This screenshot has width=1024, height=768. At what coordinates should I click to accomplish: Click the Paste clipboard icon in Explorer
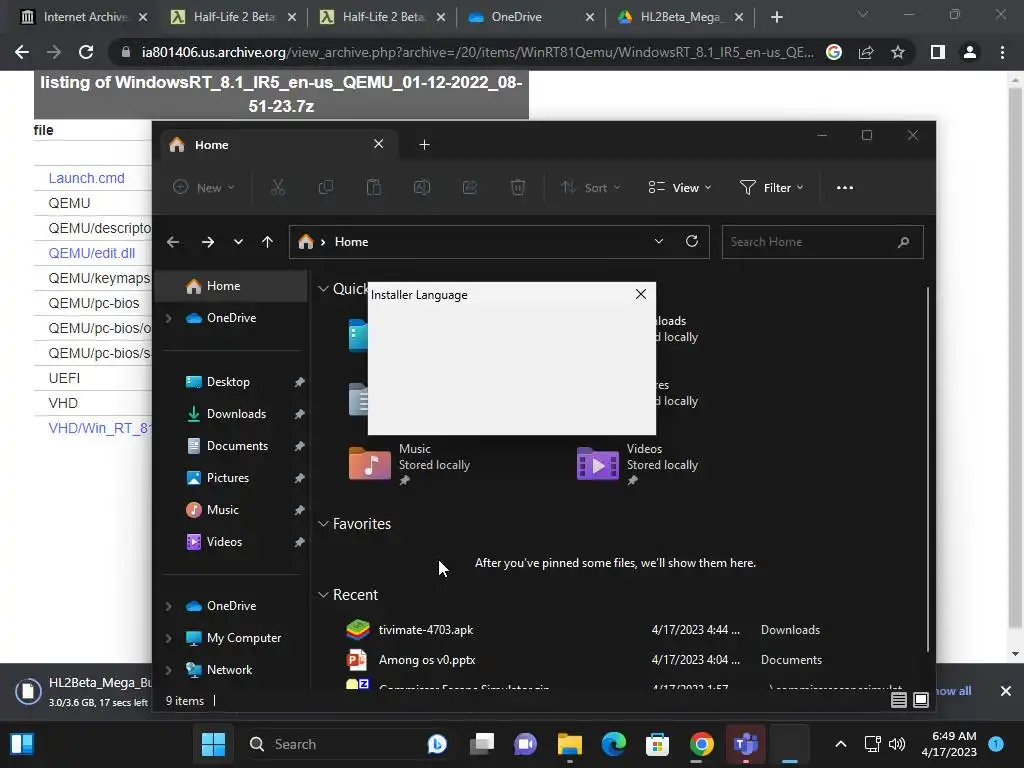click(x=374, y=187)
